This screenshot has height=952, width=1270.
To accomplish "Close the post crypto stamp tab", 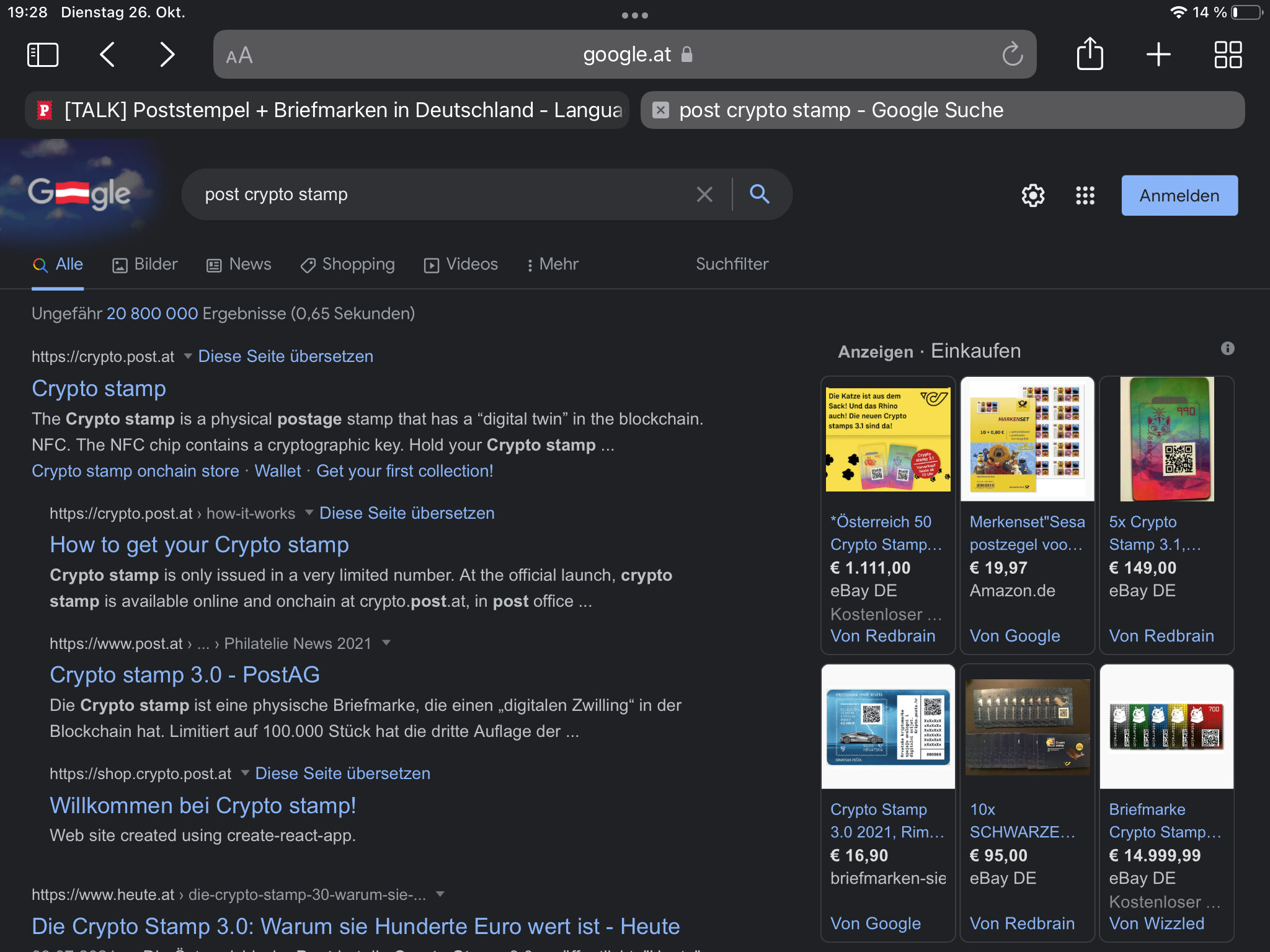I will (661, 110).
